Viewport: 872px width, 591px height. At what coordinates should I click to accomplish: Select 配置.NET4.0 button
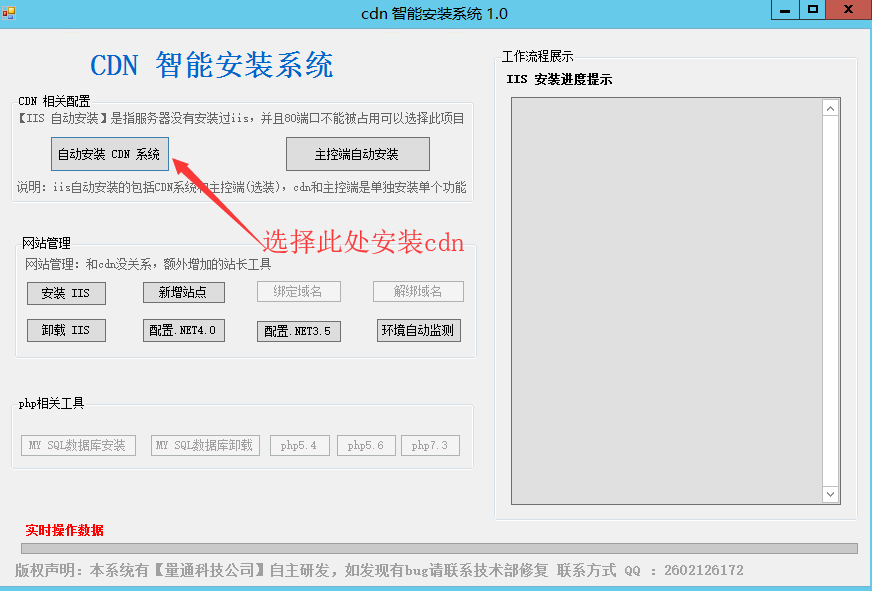point(183,330)
